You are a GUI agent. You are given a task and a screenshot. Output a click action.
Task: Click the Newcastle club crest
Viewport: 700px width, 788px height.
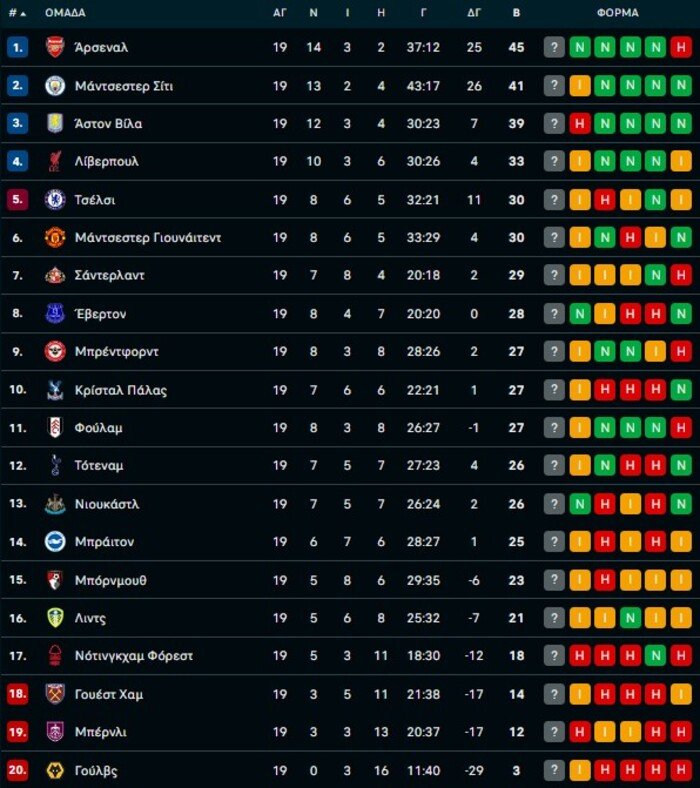[x=55, y=504]
